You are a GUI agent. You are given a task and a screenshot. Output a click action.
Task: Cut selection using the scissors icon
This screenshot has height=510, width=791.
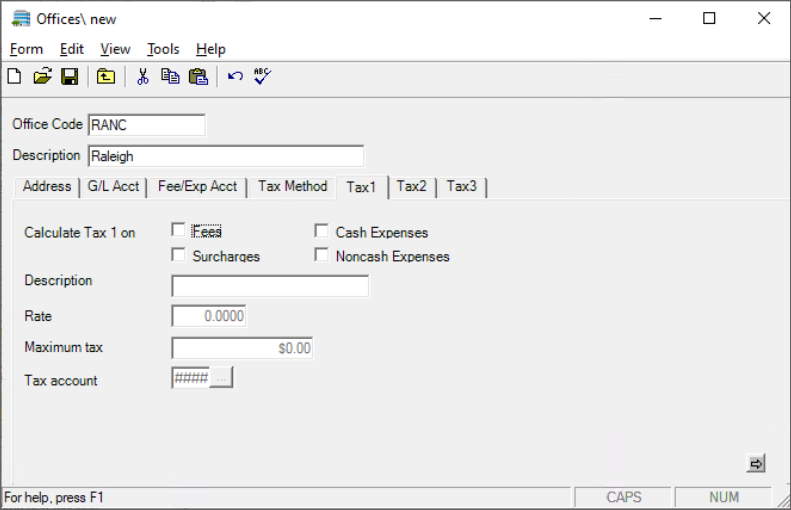click(x=143, y=77)
